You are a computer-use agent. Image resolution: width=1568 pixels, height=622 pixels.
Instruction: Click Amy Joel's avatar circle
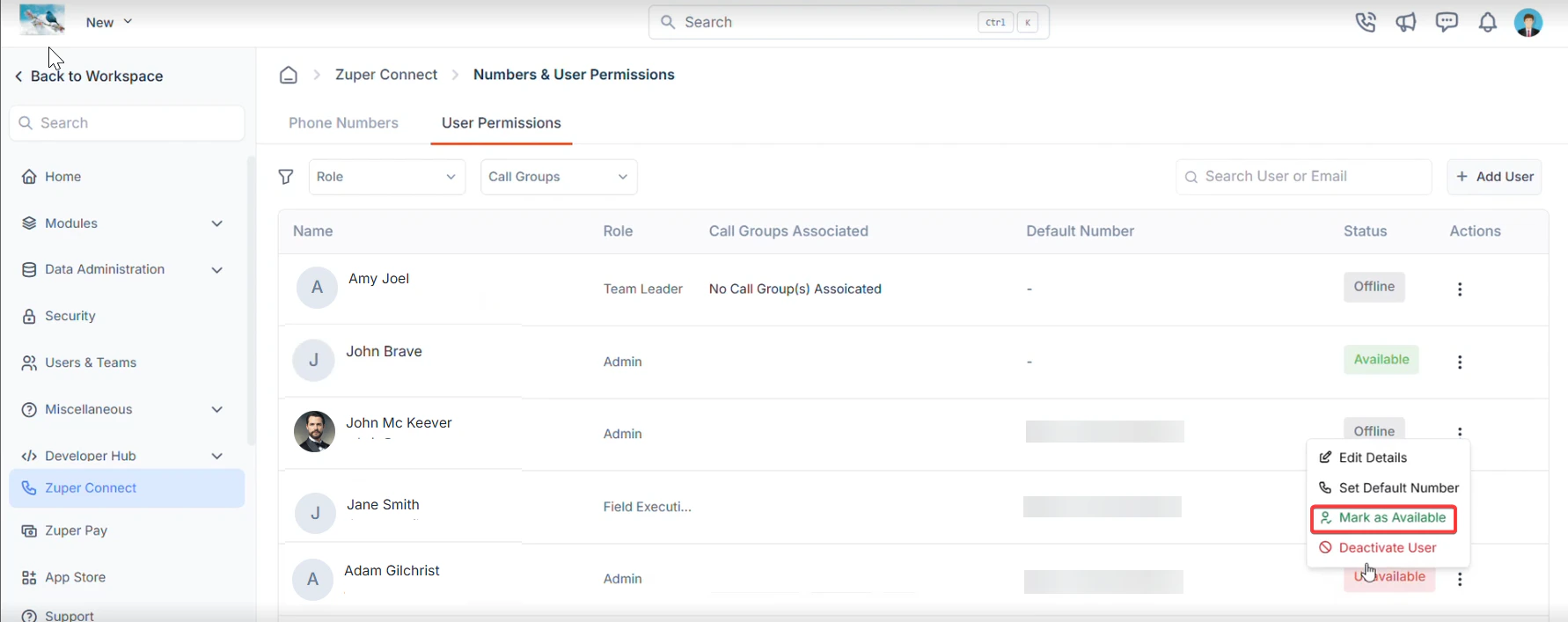pyautogui.click(x=317, y=288)
